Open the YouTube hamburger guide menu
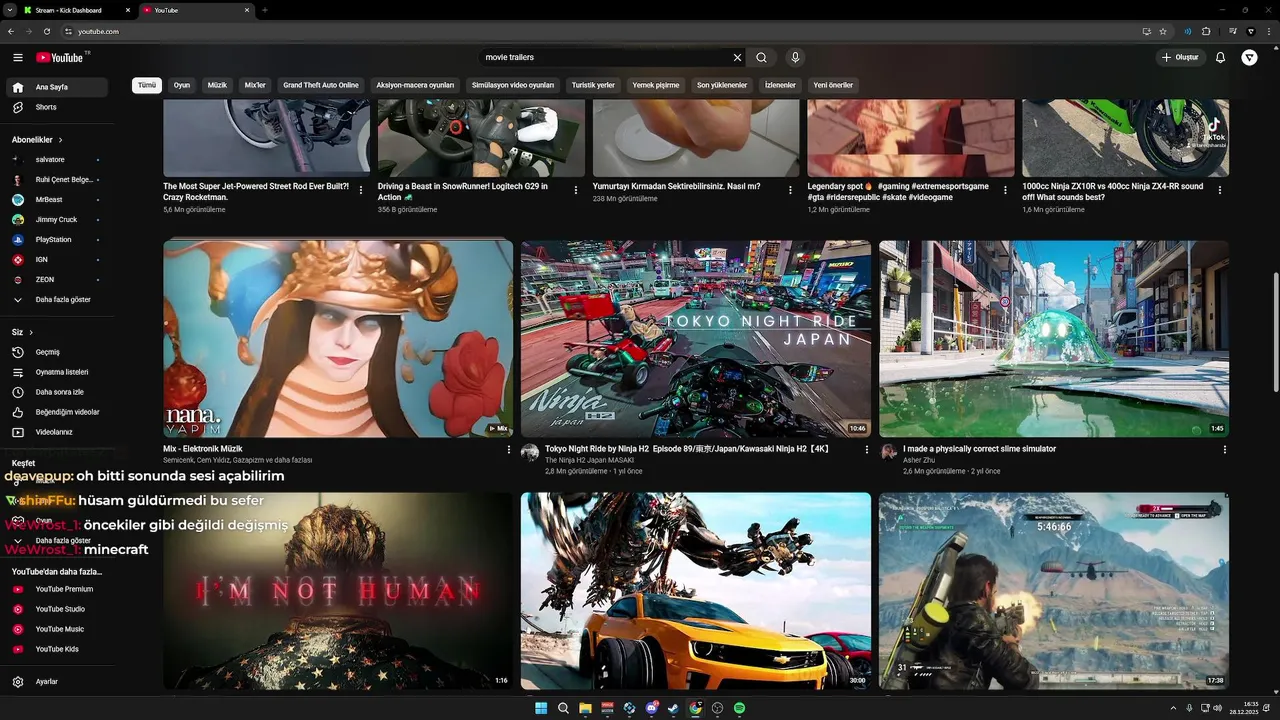This screenshot has height=720, width=1280. click(17, 58)
